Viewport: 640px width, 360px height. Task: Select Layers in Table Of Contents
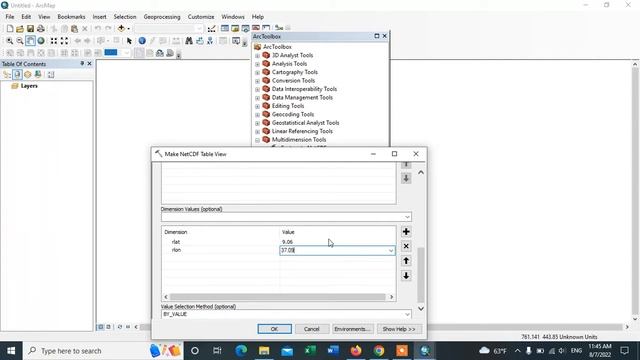click(29, 86)
